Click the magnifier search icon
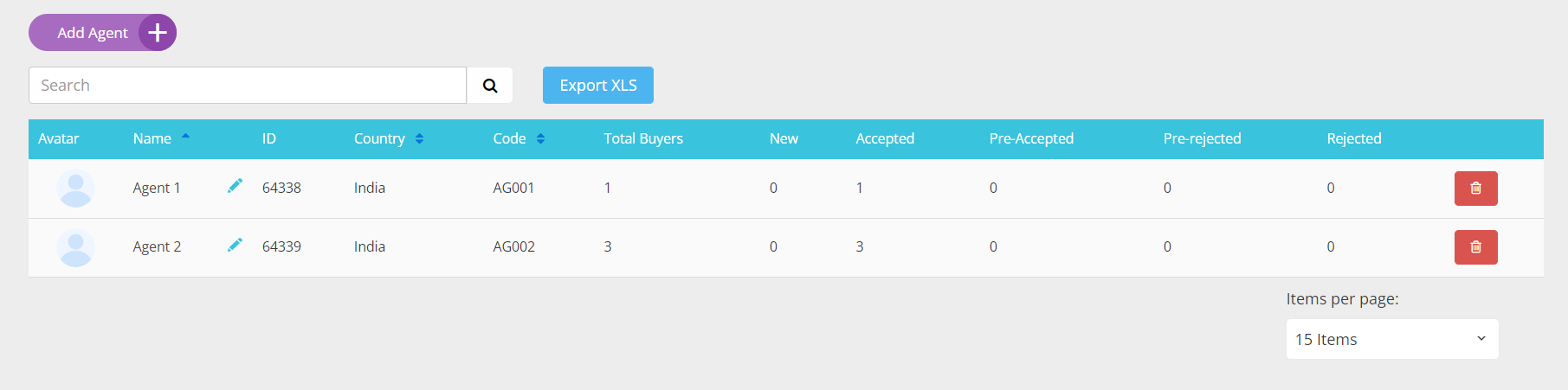 coord(490,86)
